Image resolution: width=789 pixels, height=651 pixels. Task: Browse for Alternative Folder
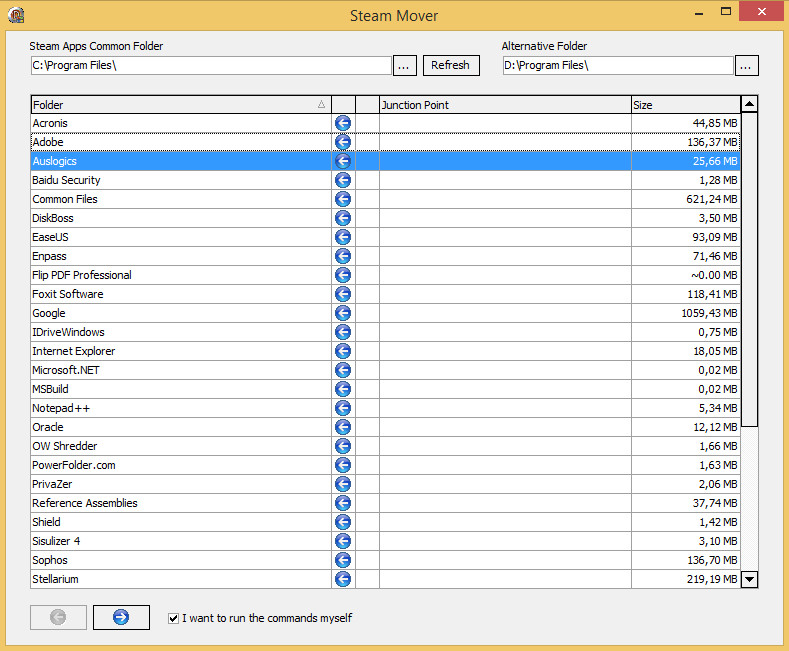(x=746, y=65)
